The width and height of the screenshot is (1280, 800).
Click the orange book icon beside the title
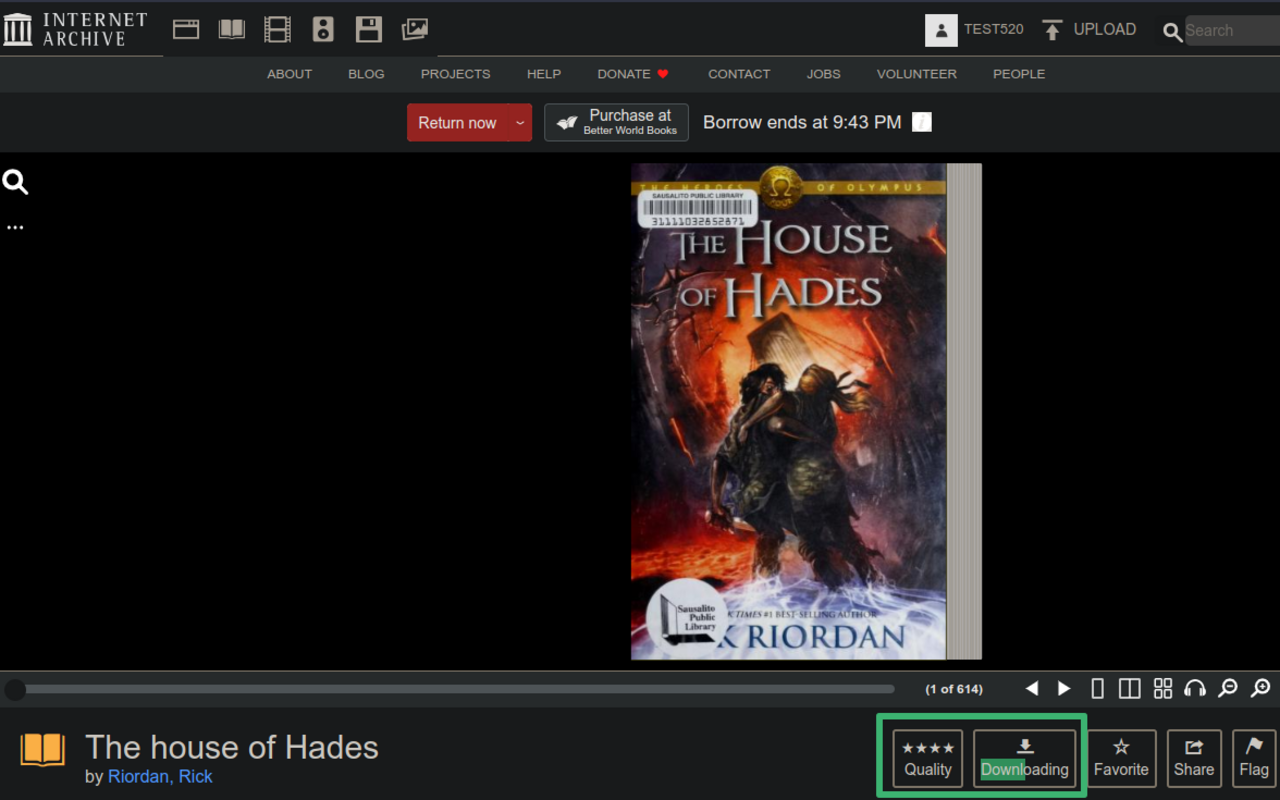click(43, 750)
